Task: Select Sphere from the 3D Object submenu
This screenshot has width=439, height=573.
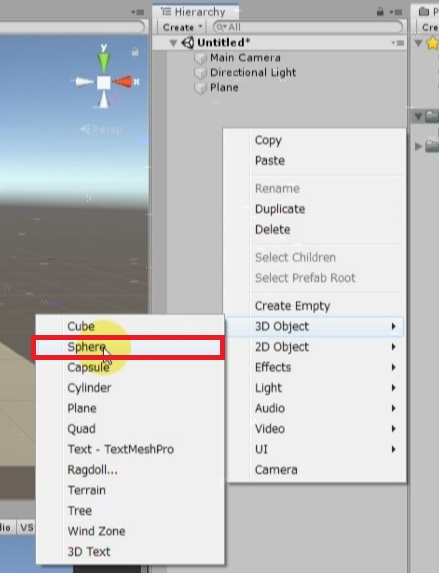Action: click(129, 347)
